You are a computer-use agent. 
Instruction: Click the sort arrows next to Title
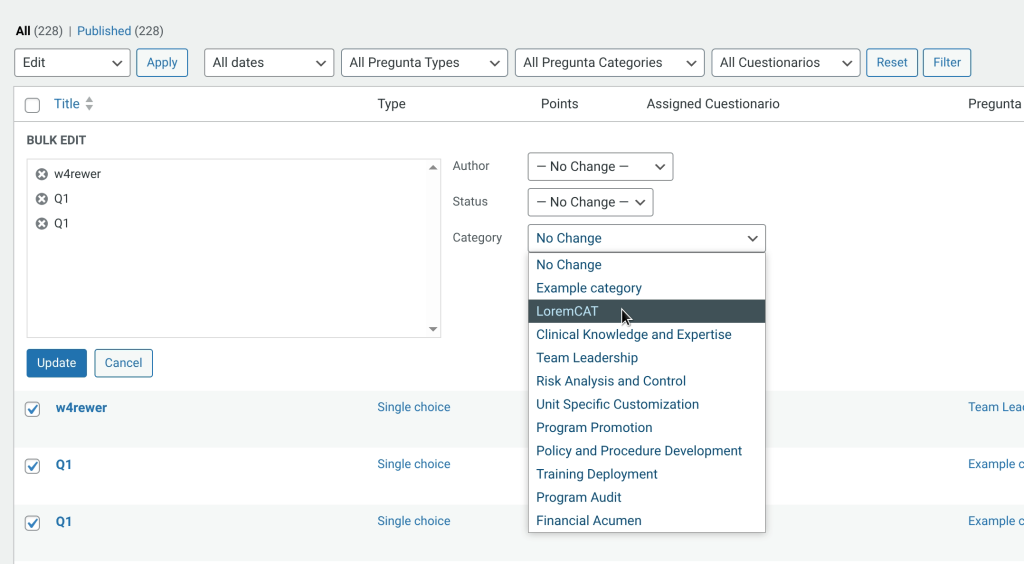coord(89,104)
